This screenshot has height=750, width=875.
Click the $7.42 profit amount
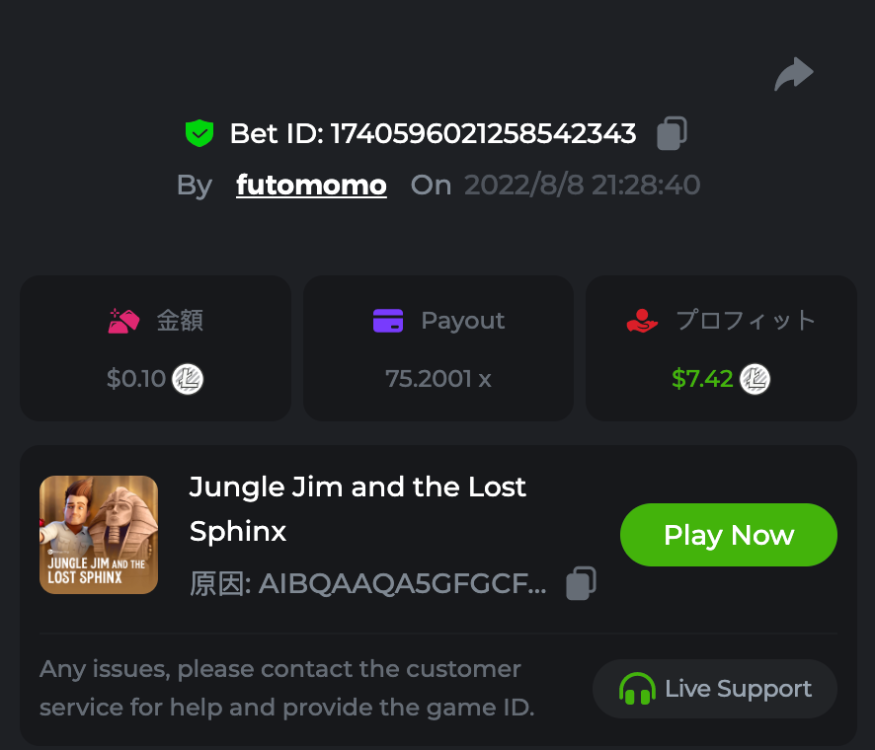[702, 379]
